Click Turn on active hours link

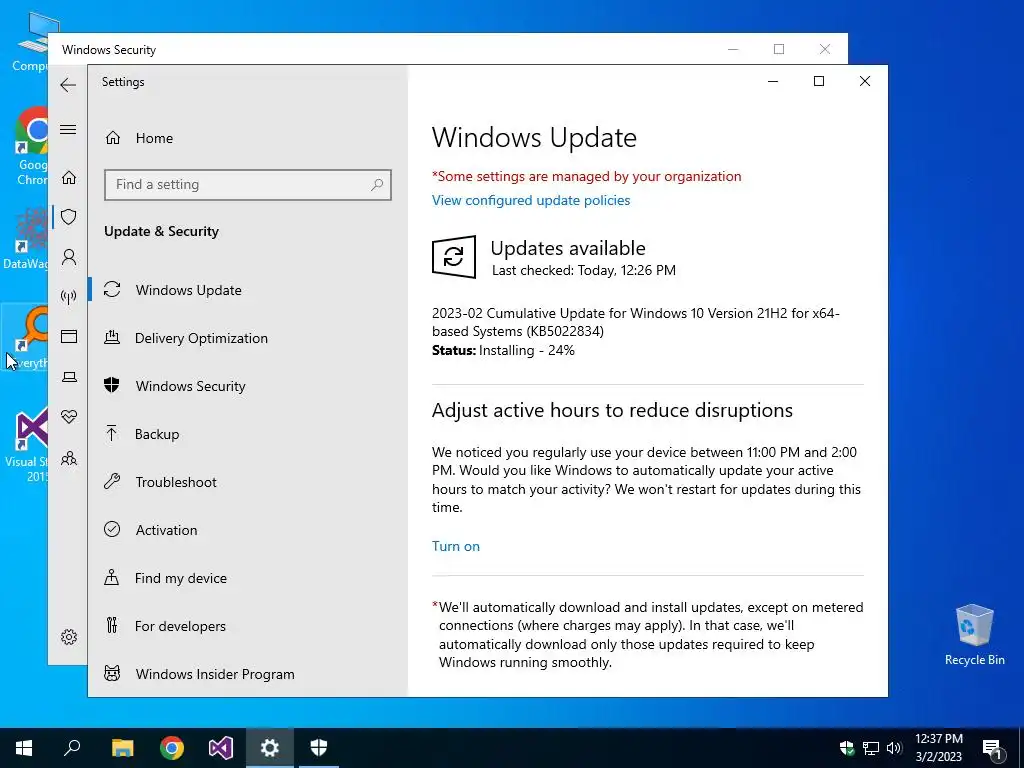point(456,546)
